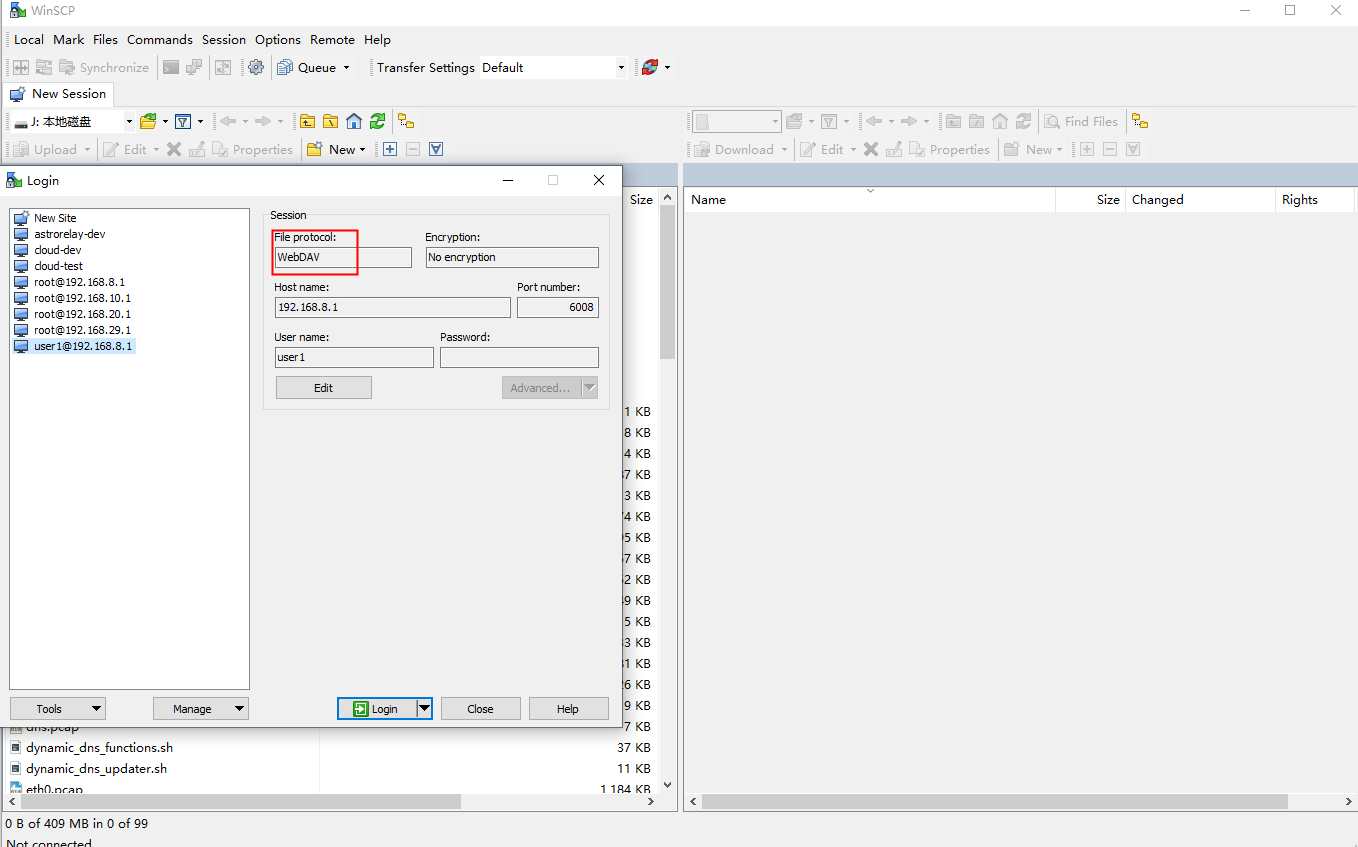The width and height of the screenshot is (1358, 847).
Task: Click the local home directory icon
Action: click(x=354, y=121)
